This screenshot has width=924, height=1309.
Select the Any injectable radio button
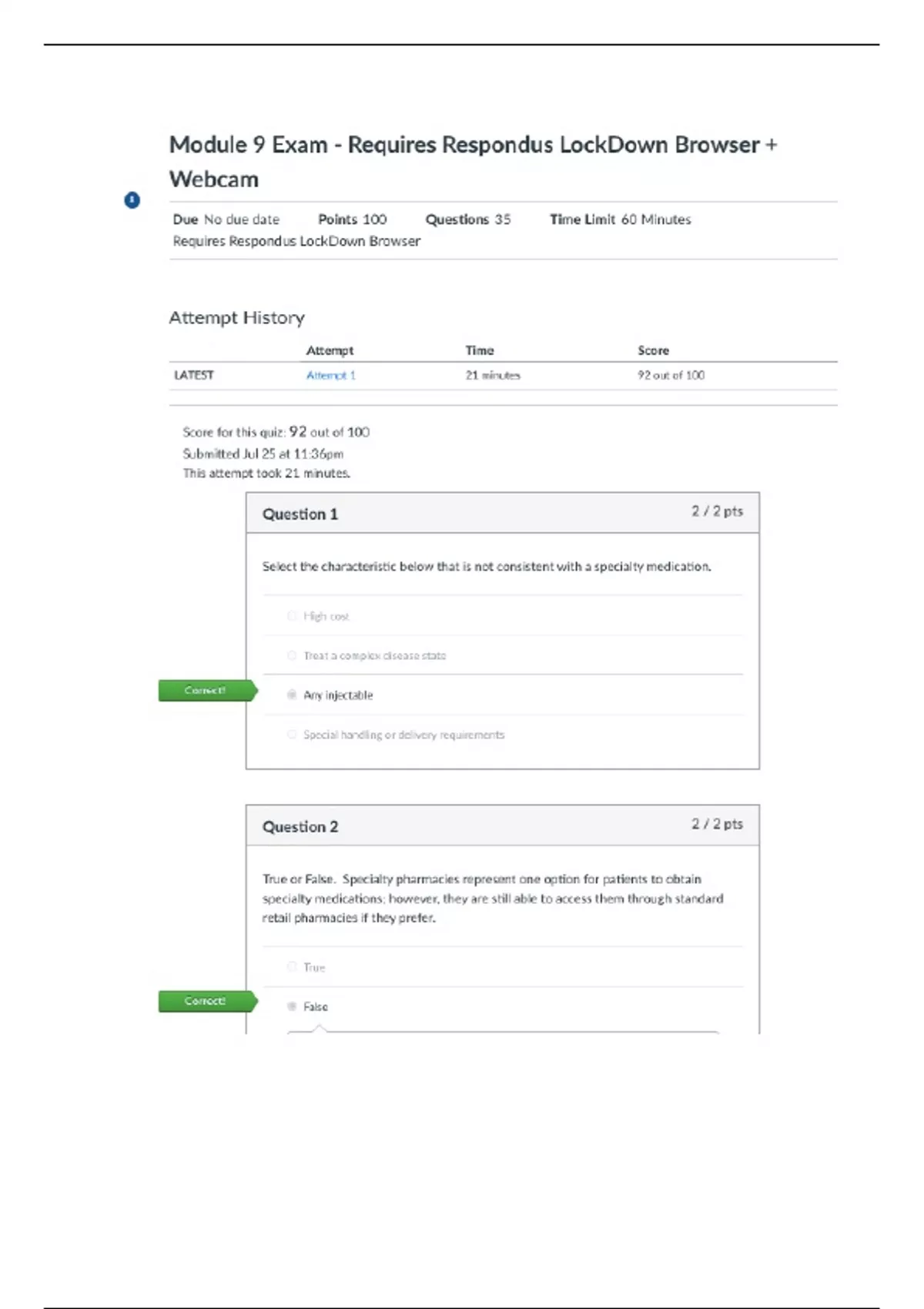tap(292, 695)
